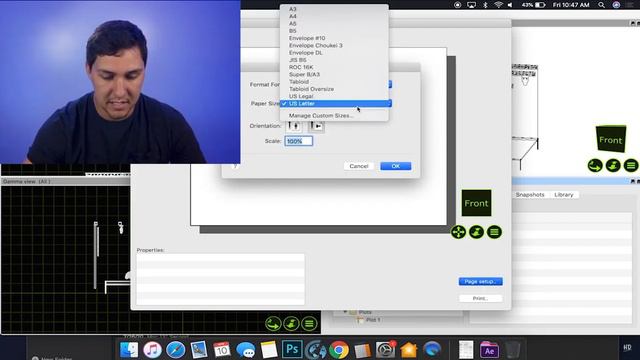Click battery status in menu bar
This screenshot has height=360, width=640.
(x=533, y=5)
